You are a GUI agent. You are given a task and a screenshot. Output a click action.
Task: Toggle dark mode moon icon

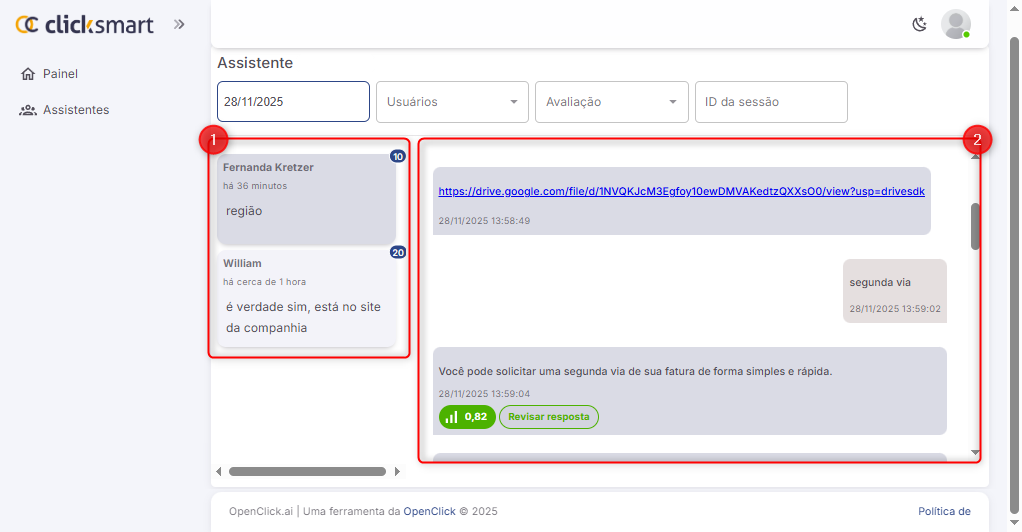coord(920,24)
